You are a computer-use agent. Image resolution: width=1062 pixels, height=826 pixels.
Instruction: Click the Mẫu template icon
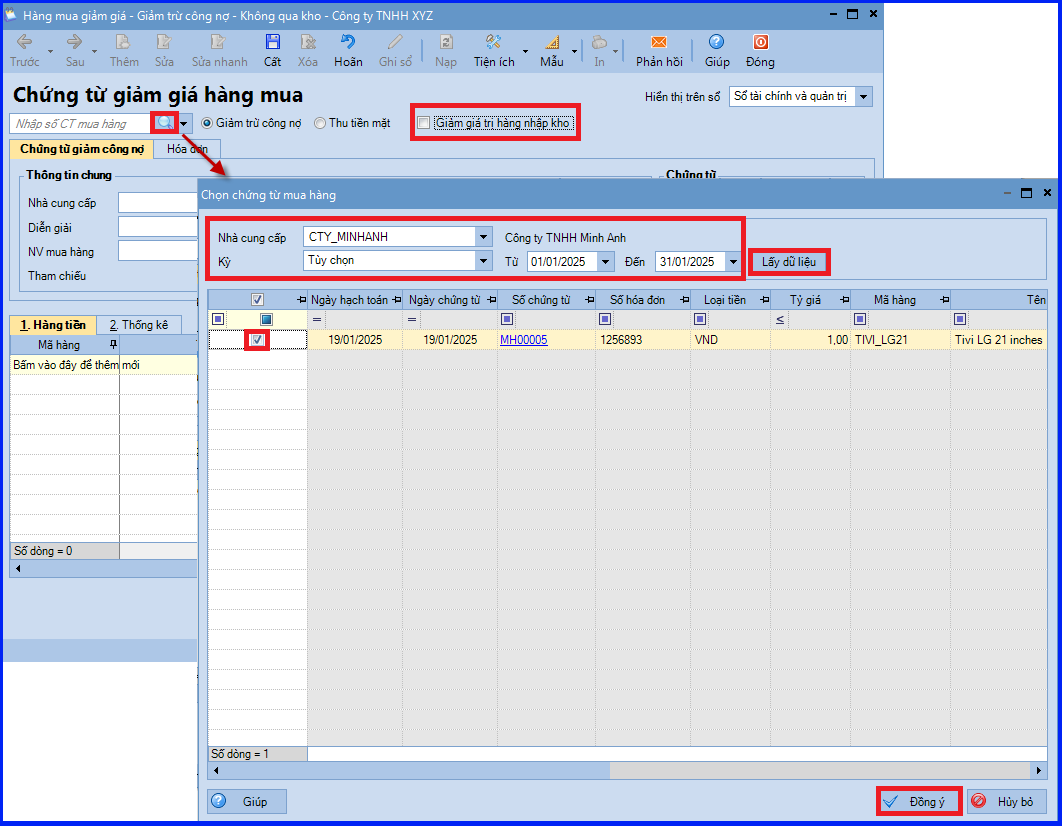552,42
